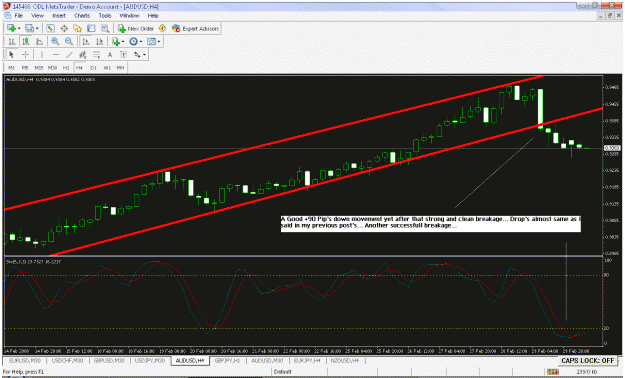
Task: Select the Trendline drawing tool
Action: 69,55
